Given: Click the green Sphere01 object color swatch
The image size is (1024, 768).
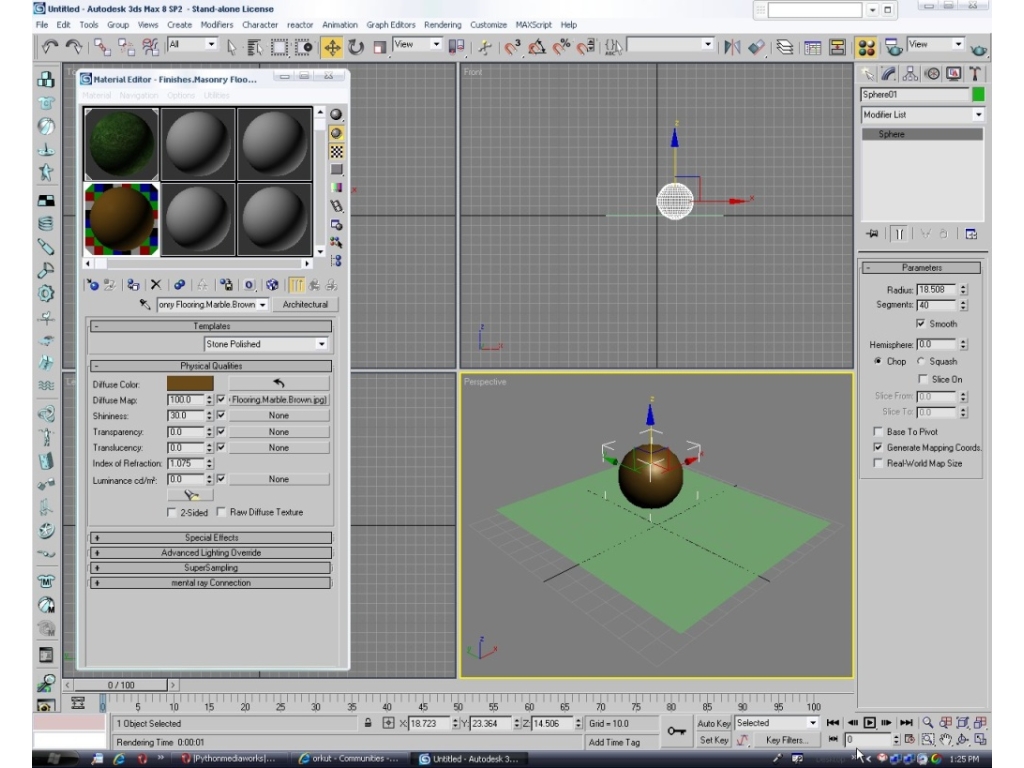Looking at the screenshot, I should (x=978, y=95).
